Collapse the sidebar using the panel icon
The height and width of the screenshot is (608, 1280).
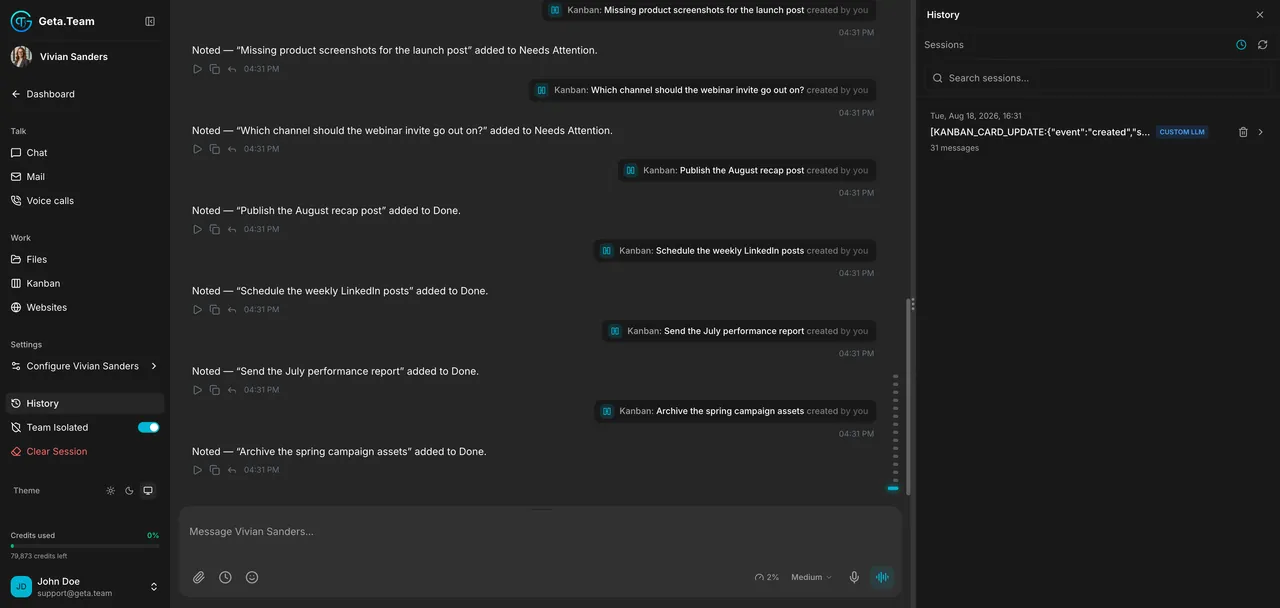tap(150, 21)
